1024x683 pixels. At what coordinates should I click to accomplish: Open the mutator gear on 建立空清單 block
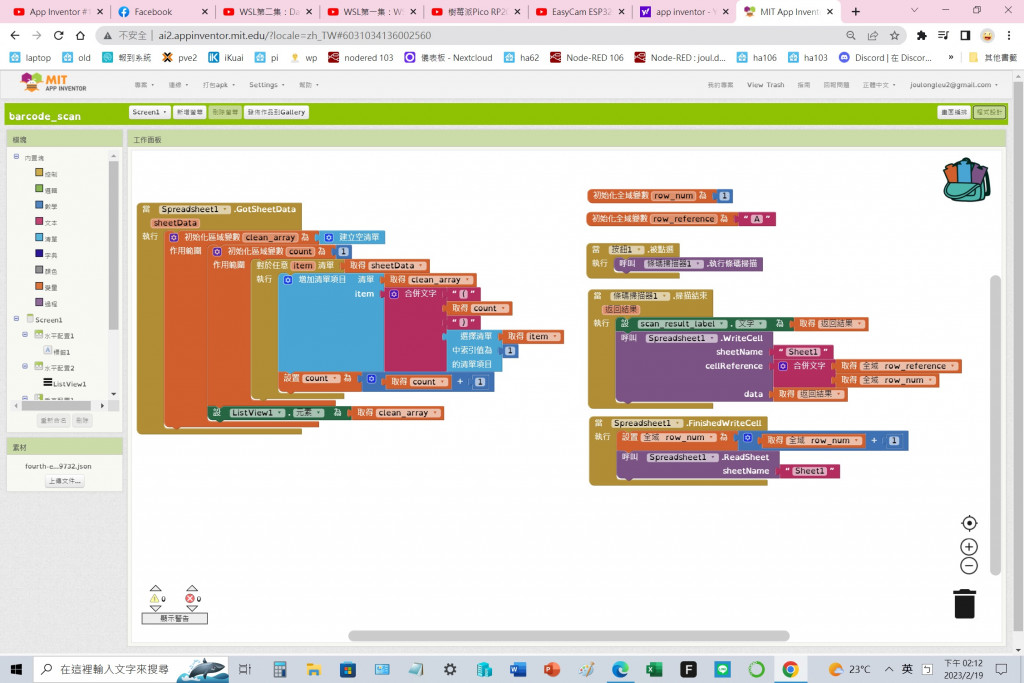[x=329, y=238]
